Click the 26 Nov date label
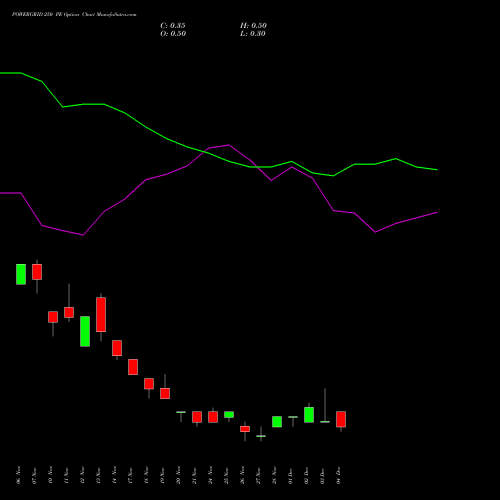The width and height of the screenshot is (500, 500). tap(242, 475)
